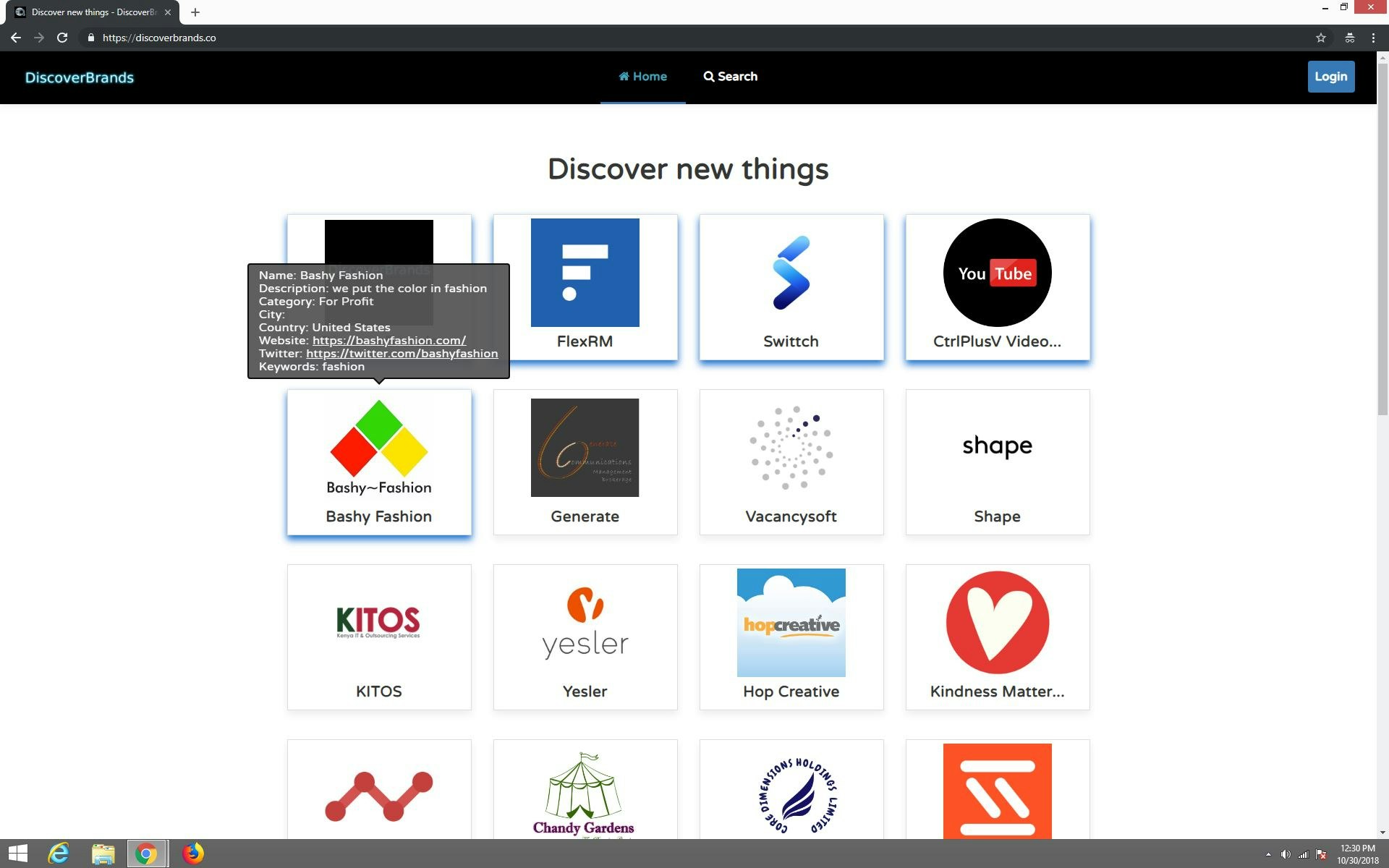Open the Vacancysoft dotted logo tile
1389x868 pixels.
click(791, 447)
